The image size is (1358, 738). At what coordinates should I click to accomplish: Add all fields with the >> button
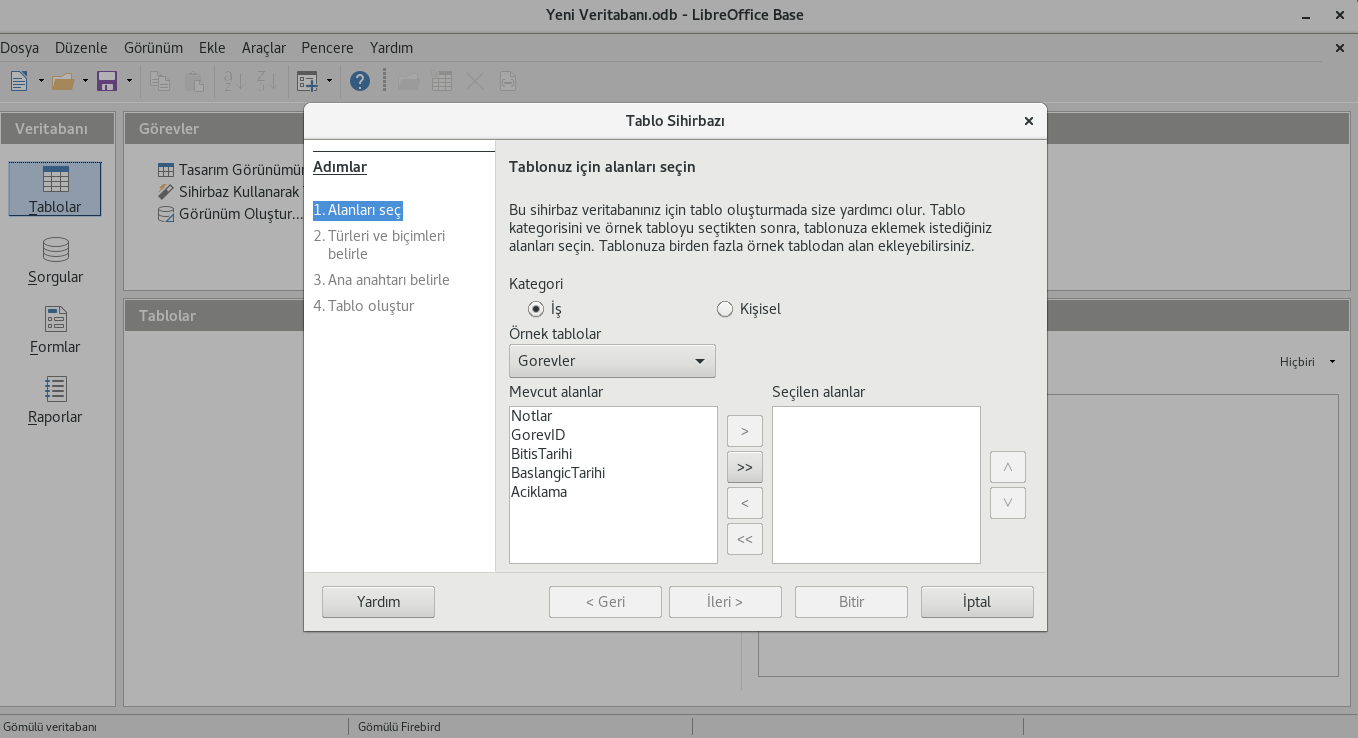click(x=745, y=467)
